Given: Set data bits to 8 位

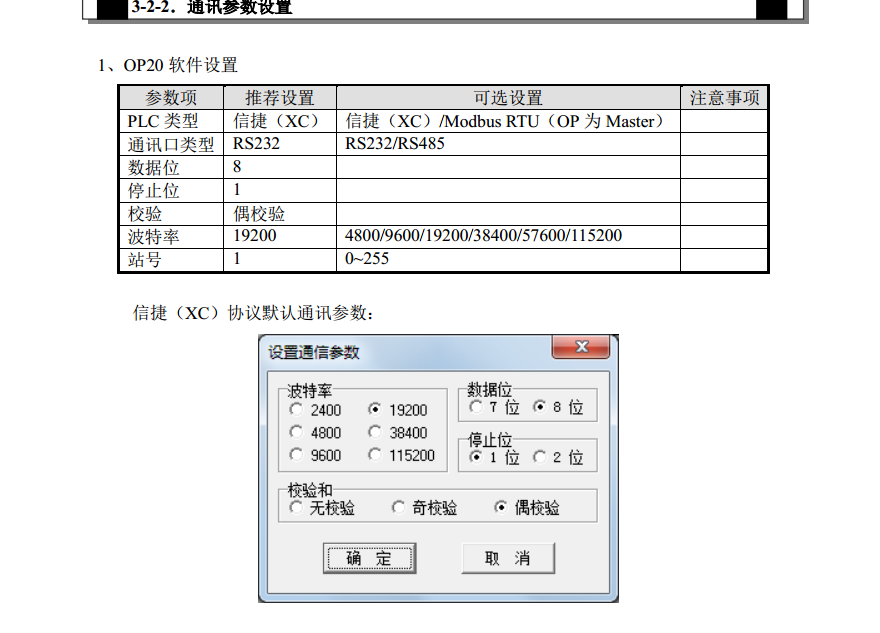Looking at the screenshot, I should (x=540, y=408).
